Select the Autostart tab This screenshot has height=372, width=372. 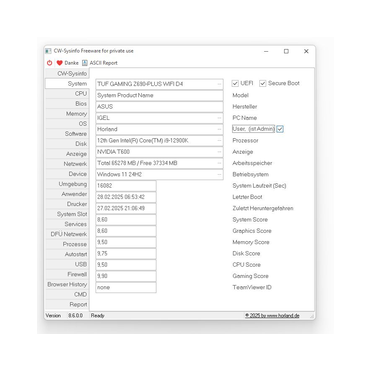coord(67,254)
